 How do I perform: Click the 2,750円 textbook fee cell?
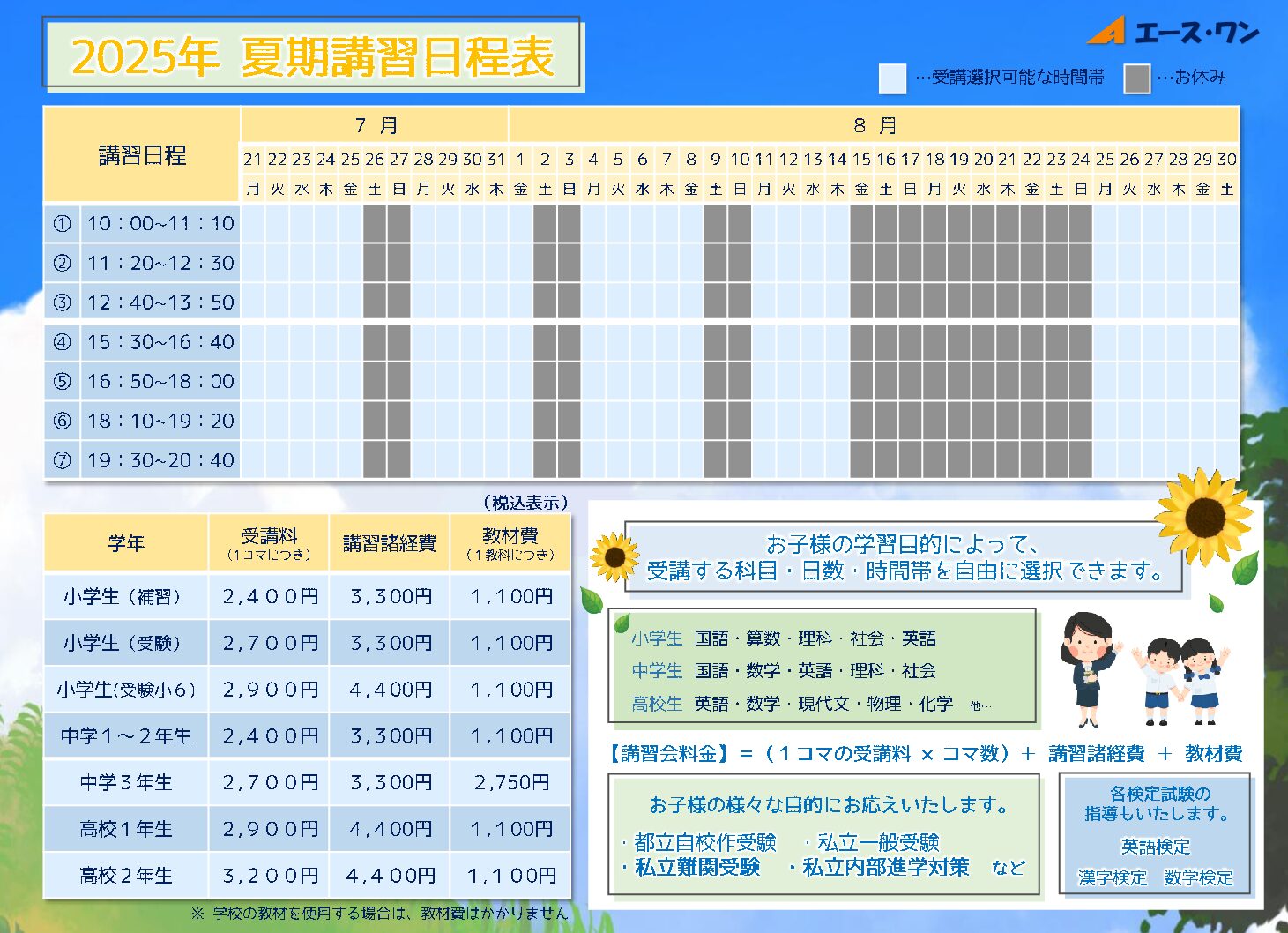(x=510, y=782)
